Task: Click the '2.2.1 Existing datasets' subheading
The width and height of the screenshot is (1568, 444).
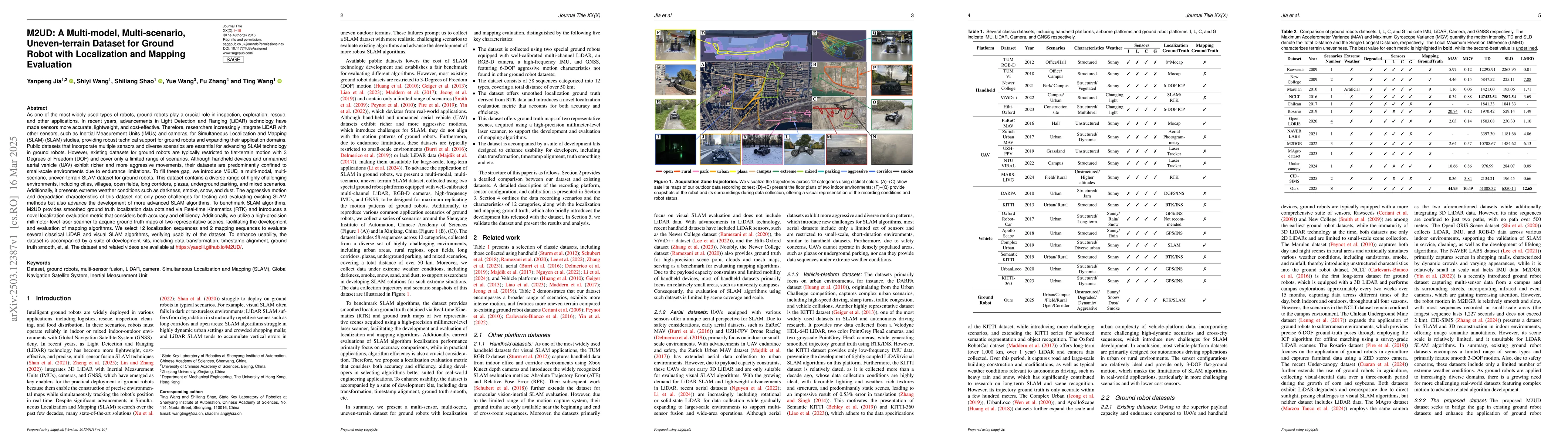Action: coord(1130,407)
